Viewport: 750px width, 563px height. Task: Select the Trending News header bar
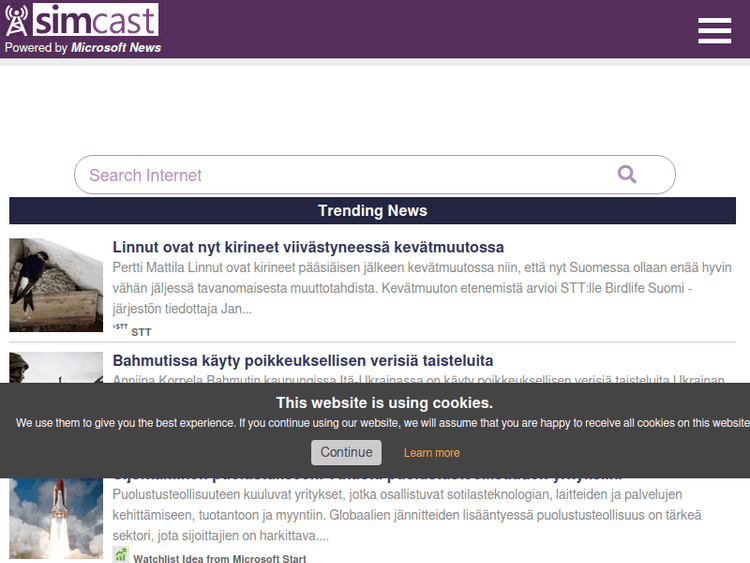click(372, 211)
